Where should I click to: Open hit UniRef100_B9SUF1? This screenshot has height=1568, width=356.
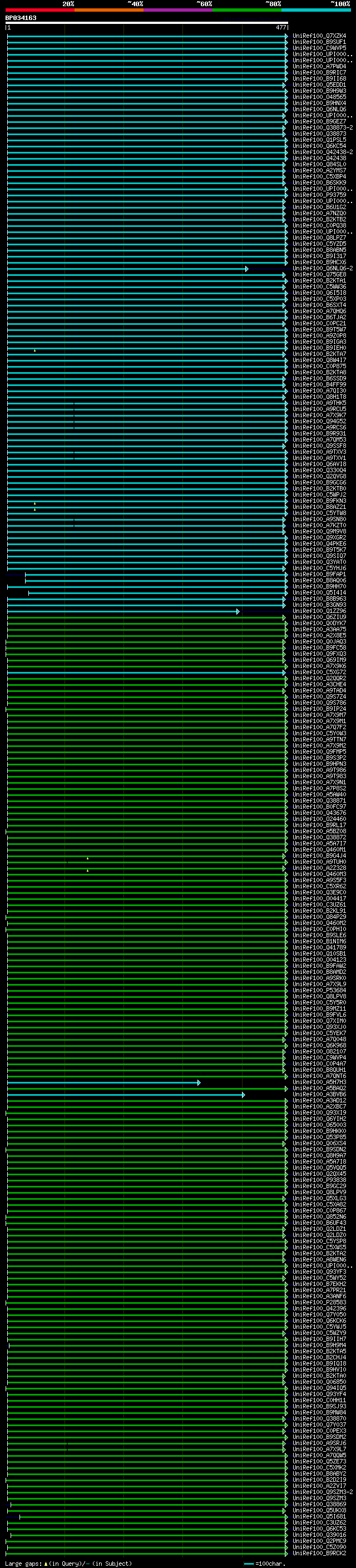(x=319, y=42)
